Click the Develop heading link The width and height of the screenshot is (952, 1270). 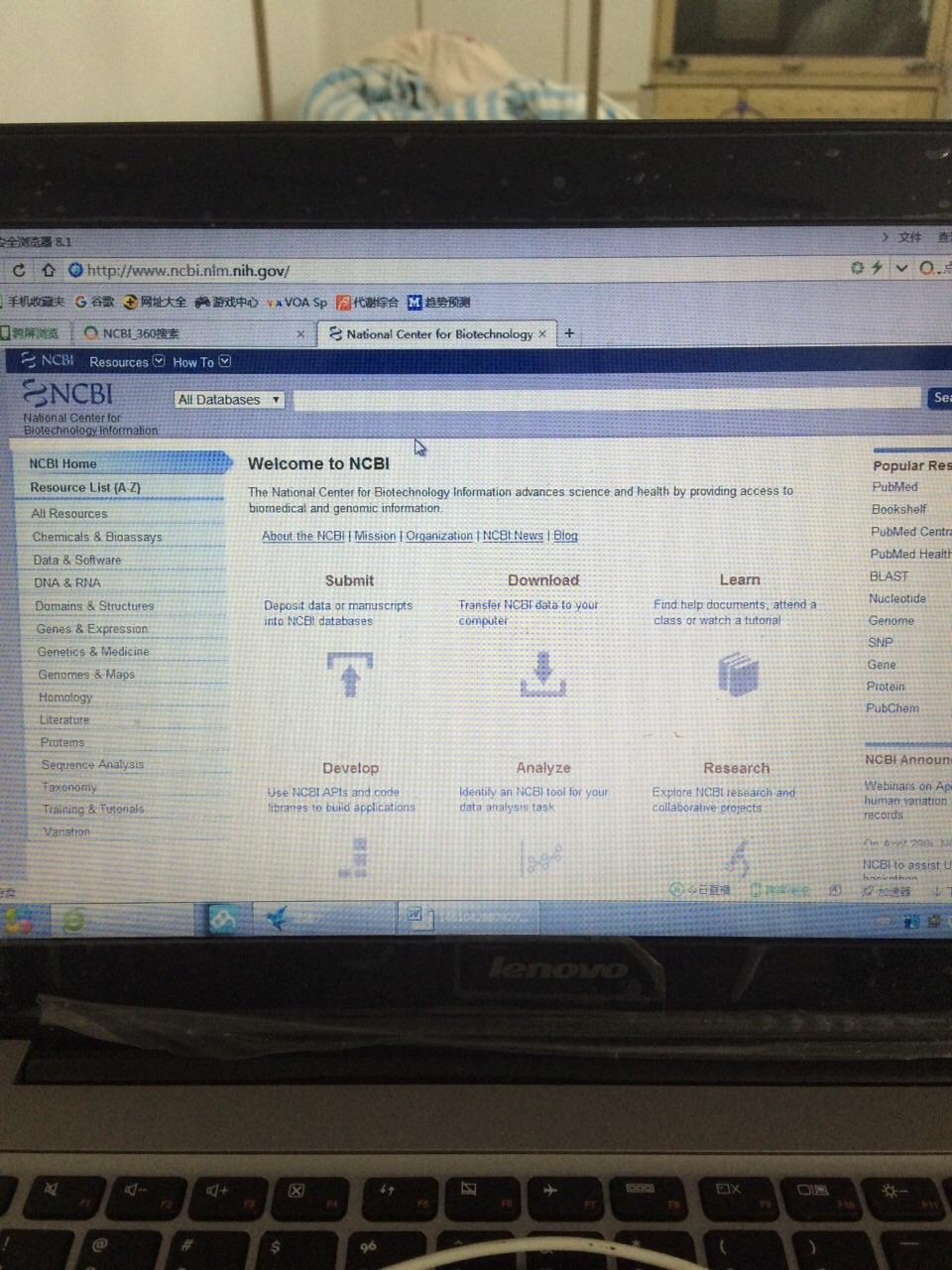click(350, 768)
